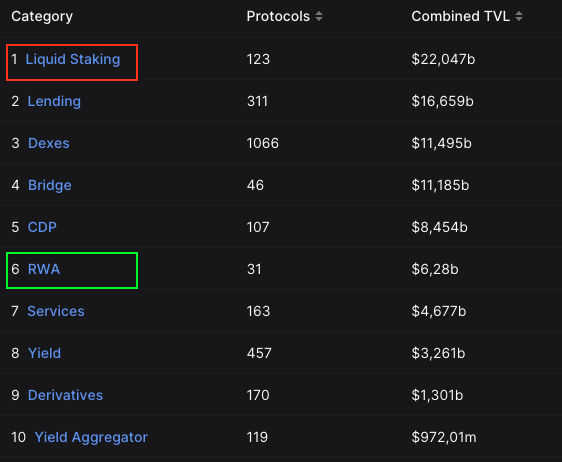Screen dimensions: 562x462
Task: Select TVL value $1,301b
Action: coord(438,395)
